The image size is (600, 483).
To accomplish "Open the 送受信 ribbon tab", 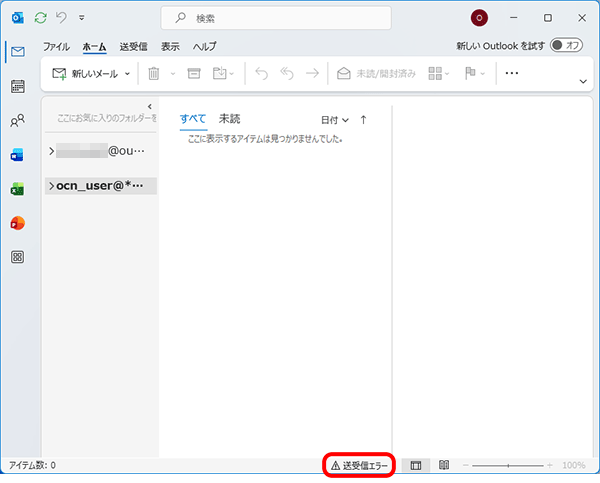I will (x=133, y=46).
